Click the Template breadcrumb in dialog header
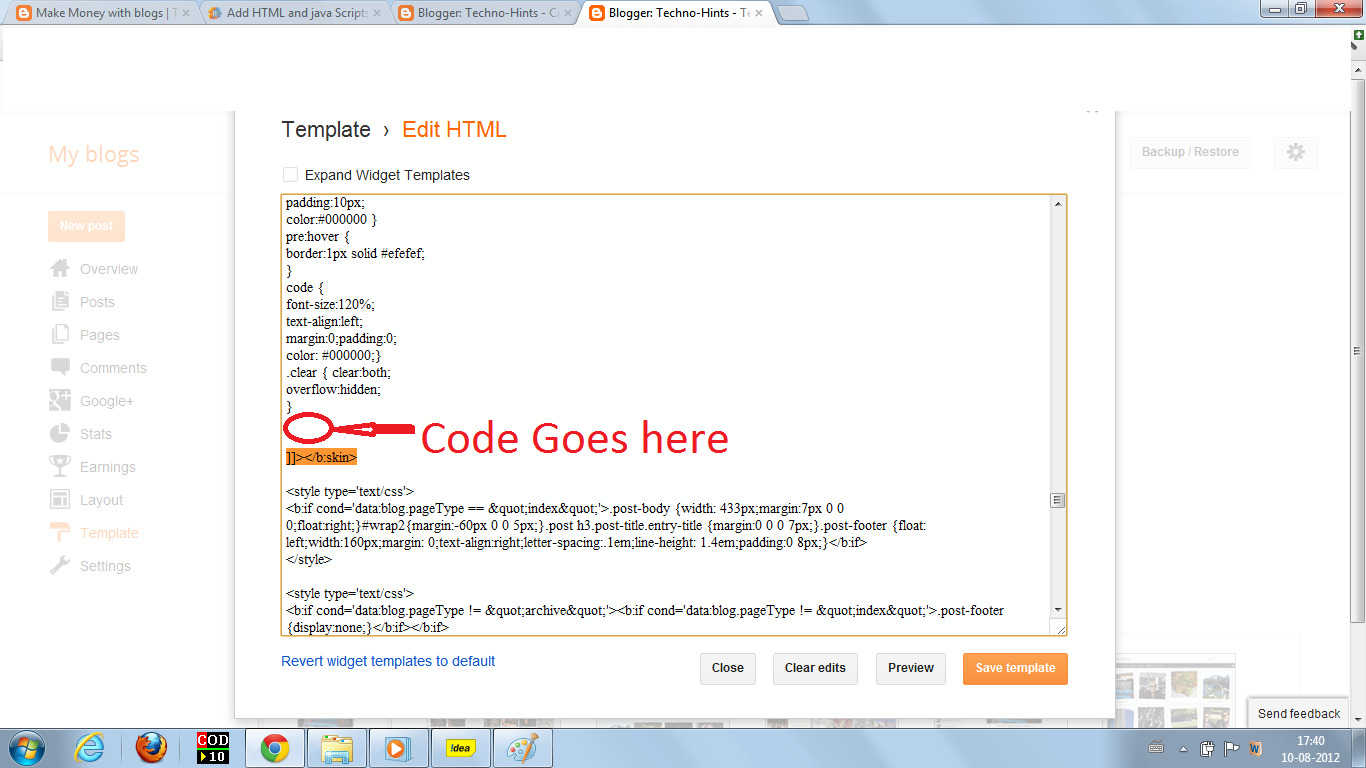Viewport: 1366px width, 768px height. click(x=326, y=130)
